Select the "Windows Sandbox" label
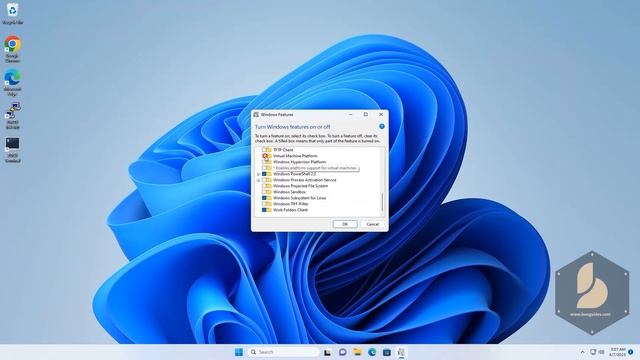 tap(289, 192)
